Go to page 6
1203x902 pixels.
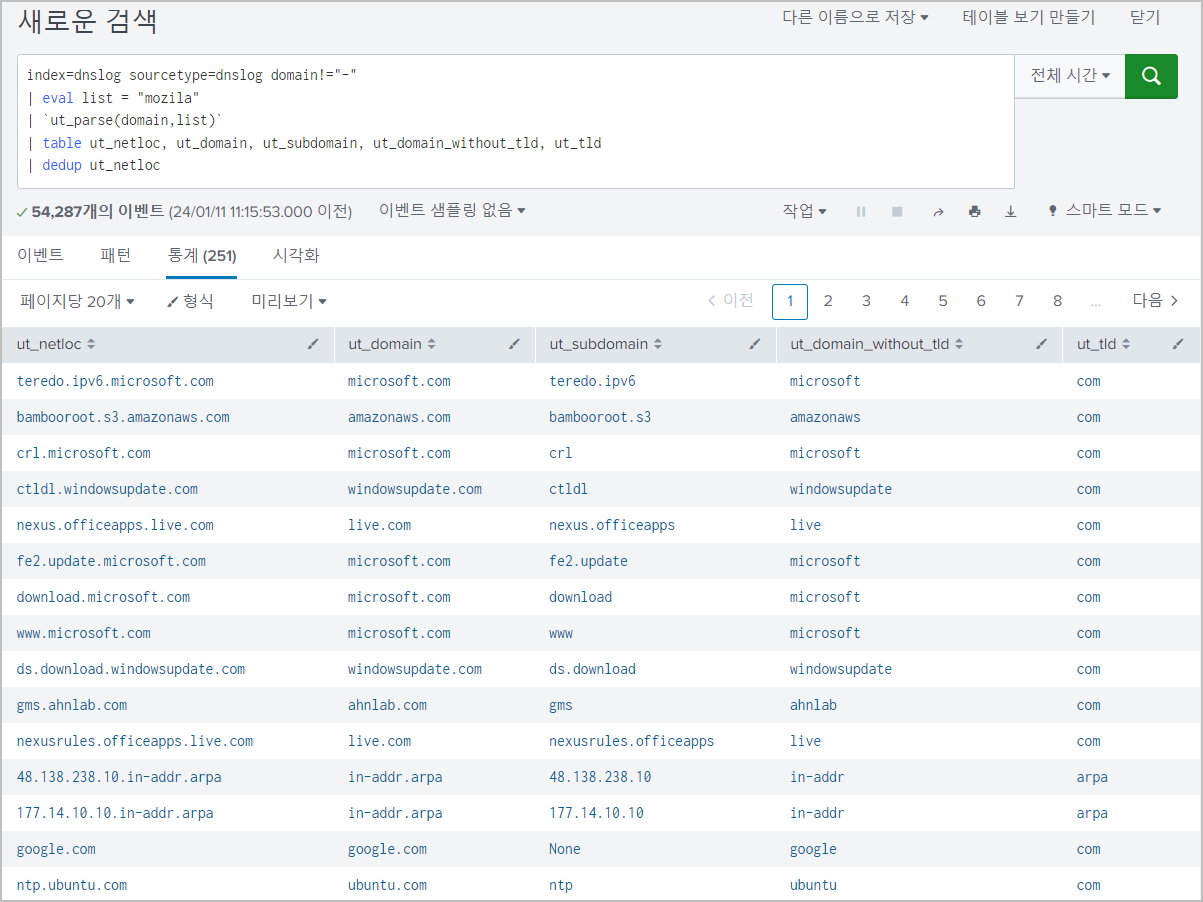(x=981, y=301)
